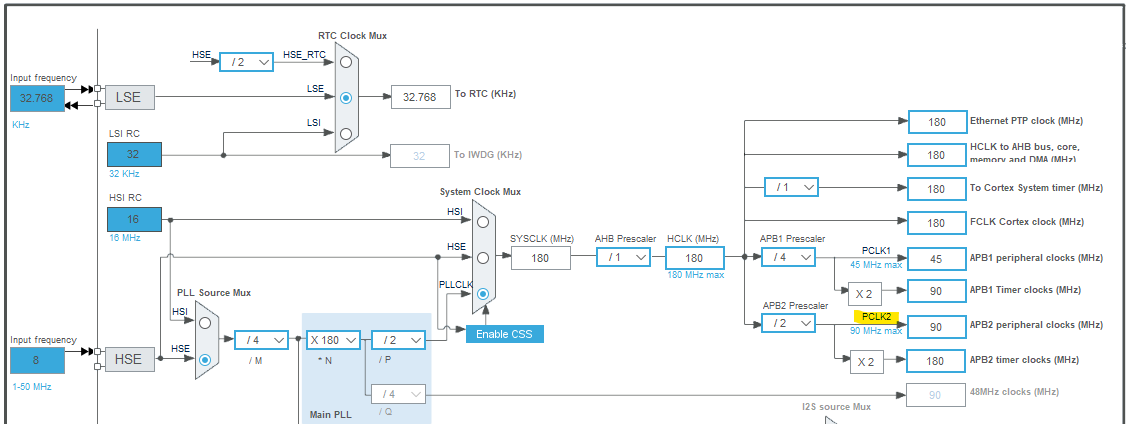
Task: Click the APB2 X 2 multiplier box
Action: pos(866,362)
